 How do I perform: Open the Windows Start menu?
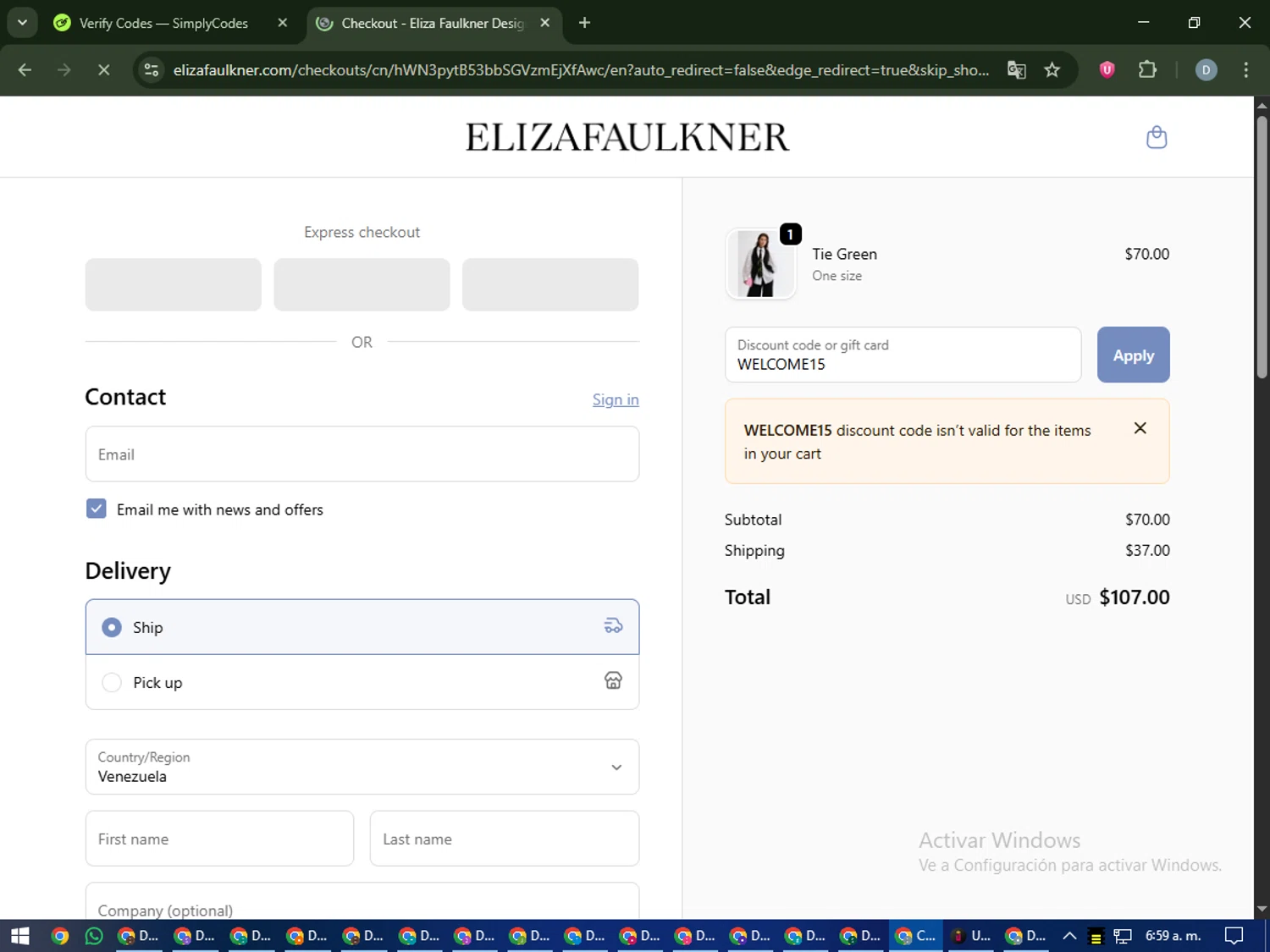pos(19,936)
